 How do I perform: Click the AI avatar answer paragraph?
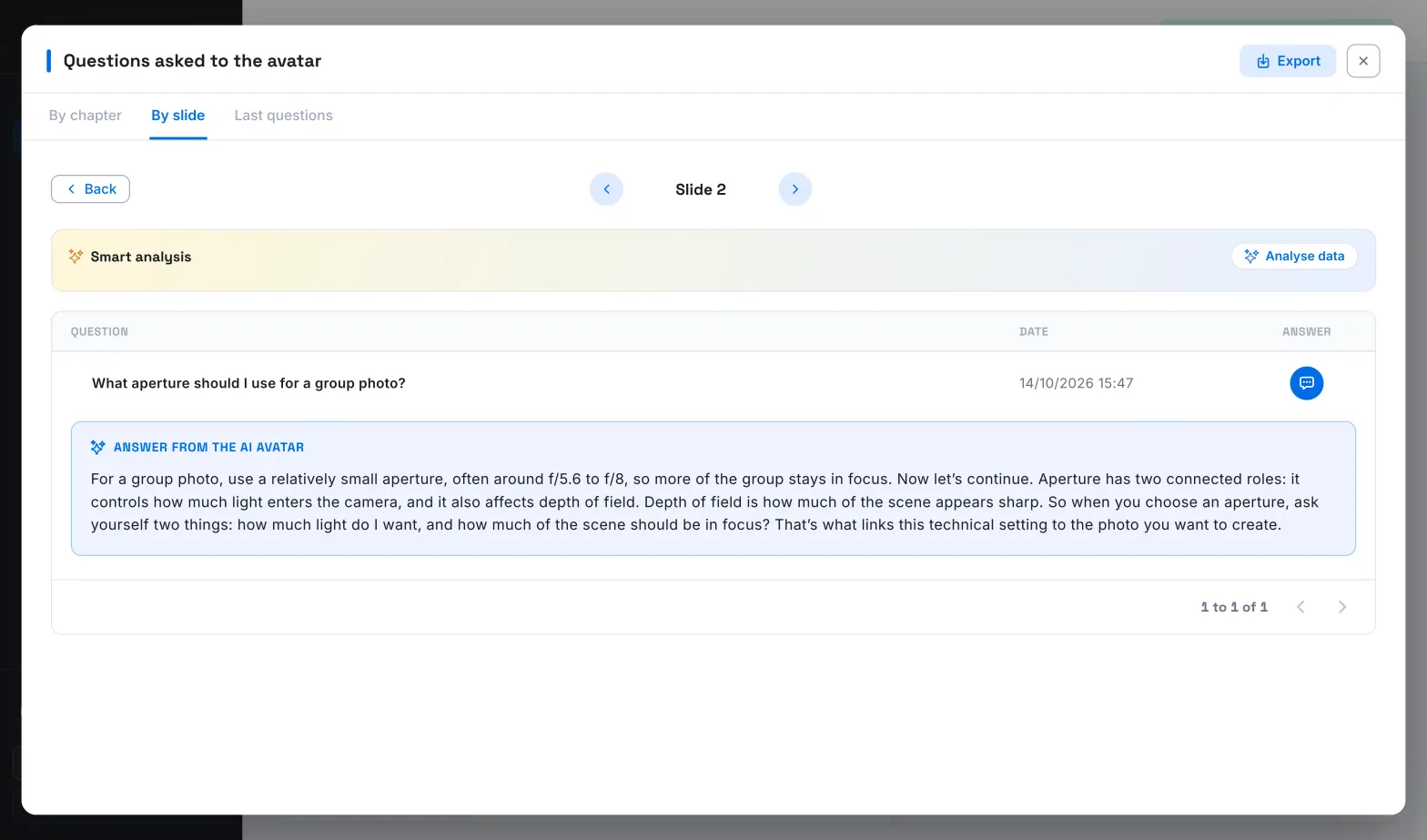tap(704, 501)
